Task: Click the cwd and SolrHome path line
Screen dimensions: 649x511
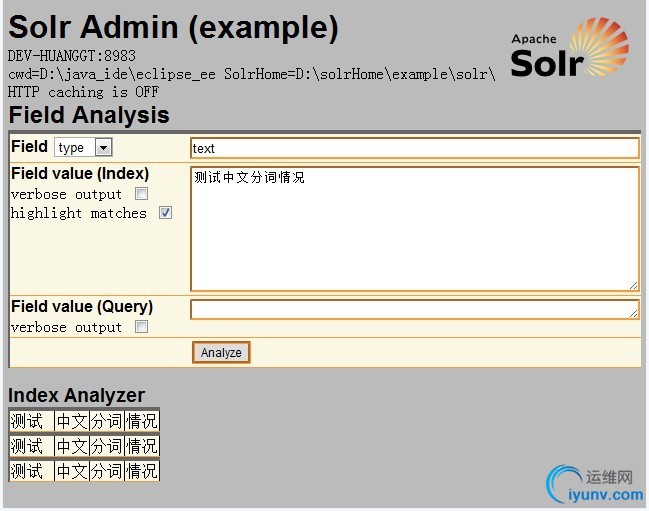Action: [252, 74]
